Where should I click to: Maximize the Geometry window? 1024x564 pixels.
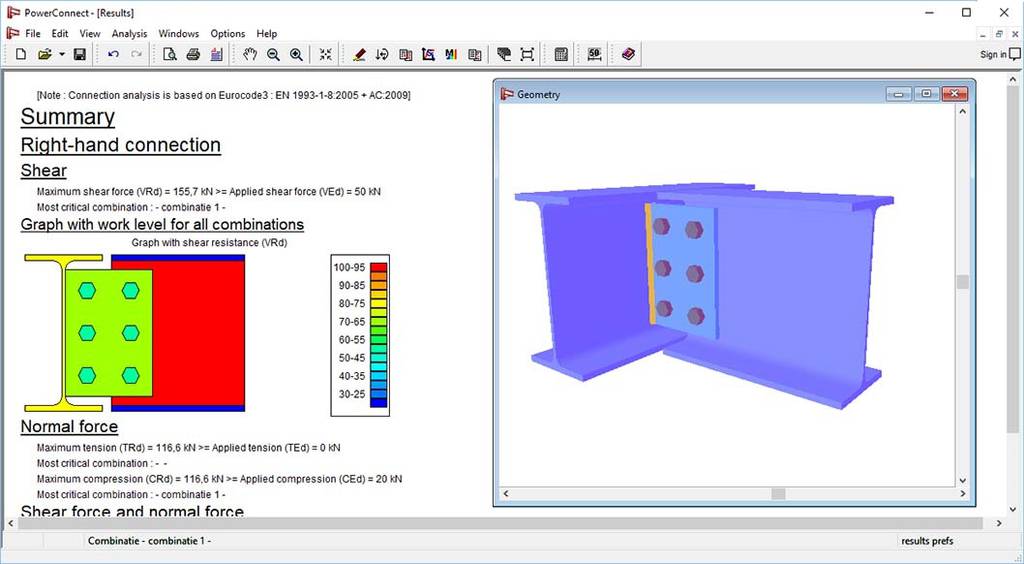click(926, 94)
